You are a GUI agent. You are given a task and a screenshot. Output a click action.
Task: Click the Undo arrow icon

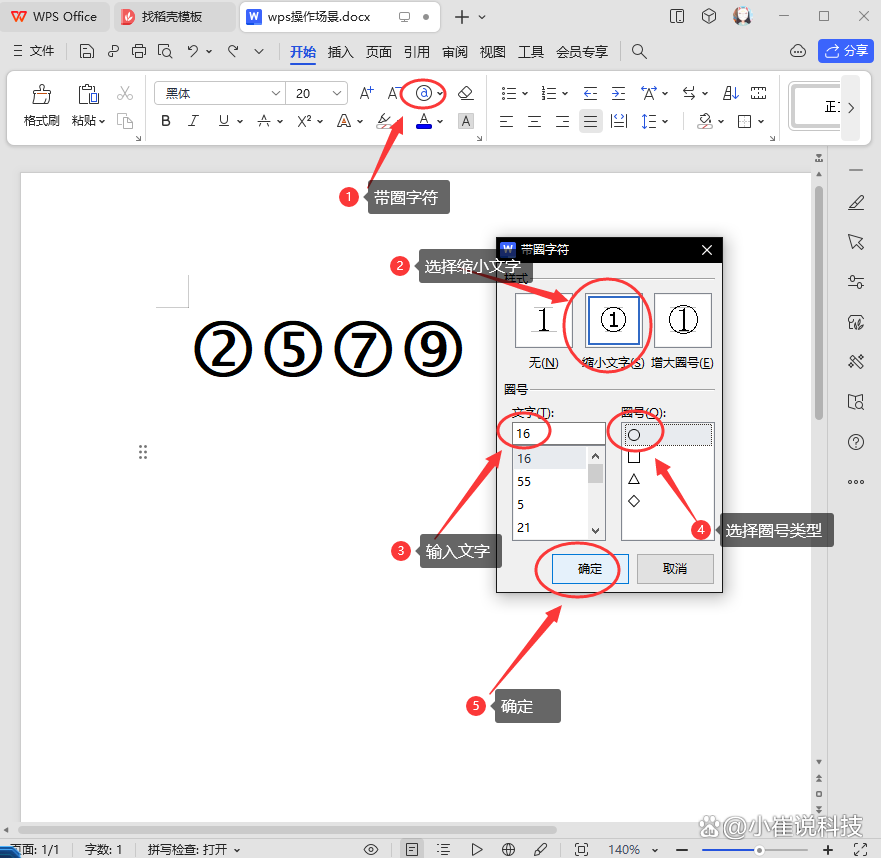tap(193, 51)
